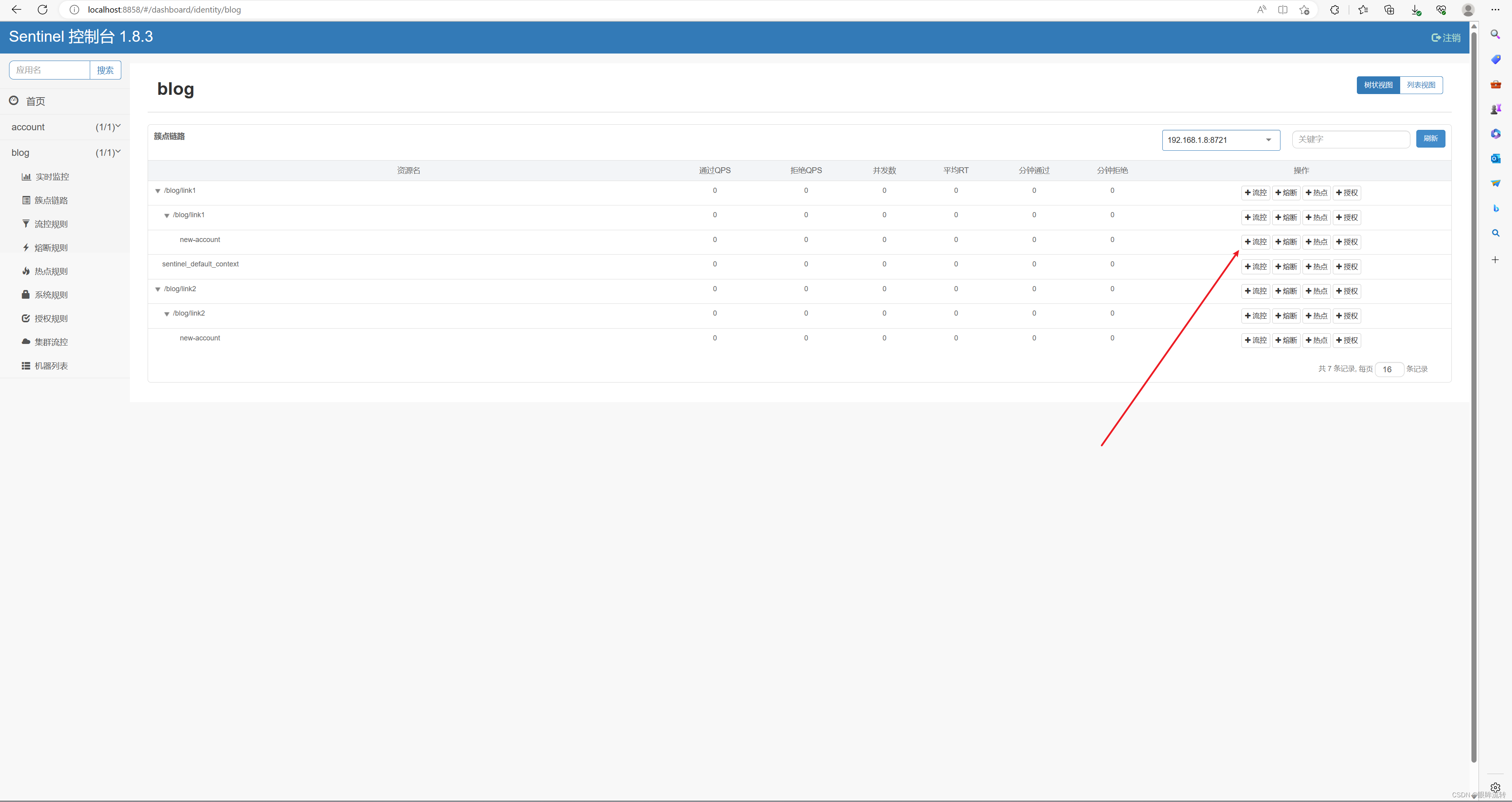Screen dimensions: 1512x802
Task: Add this page to favorites star icon
Action: (1304, 9)
